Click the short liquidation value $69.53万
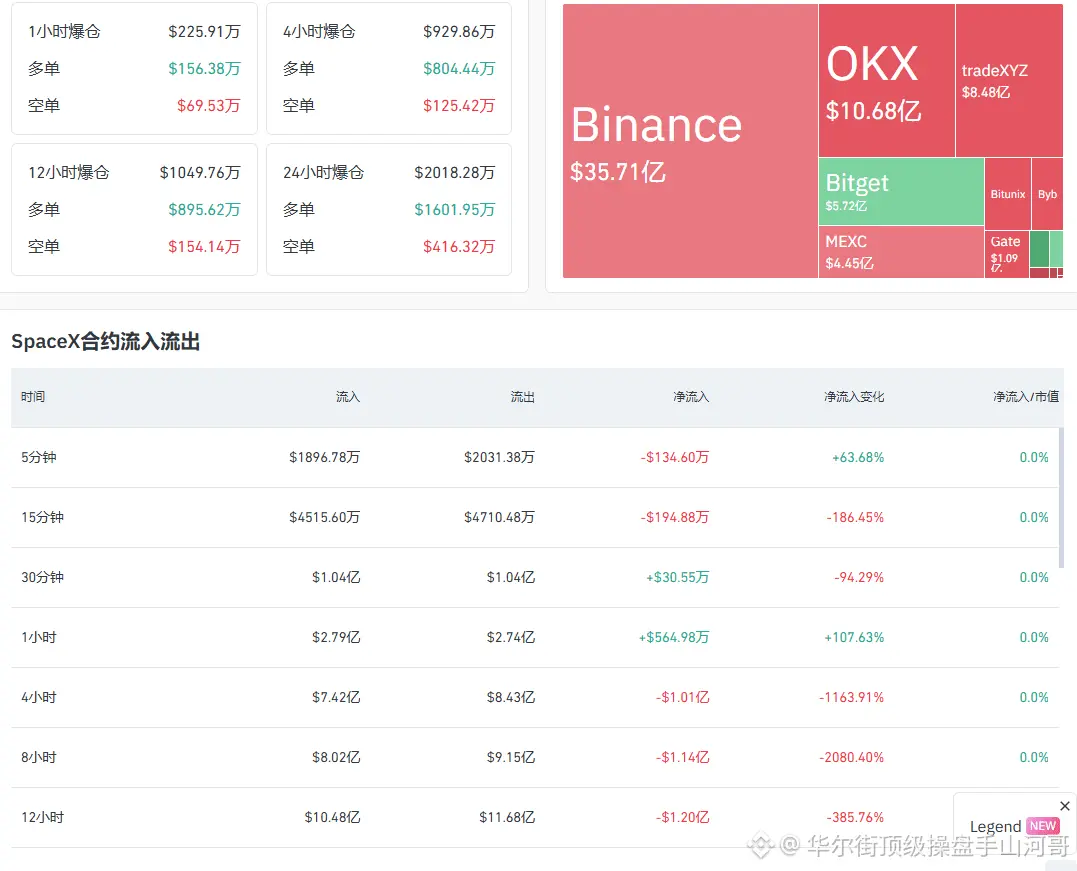 tap(208, 106)
